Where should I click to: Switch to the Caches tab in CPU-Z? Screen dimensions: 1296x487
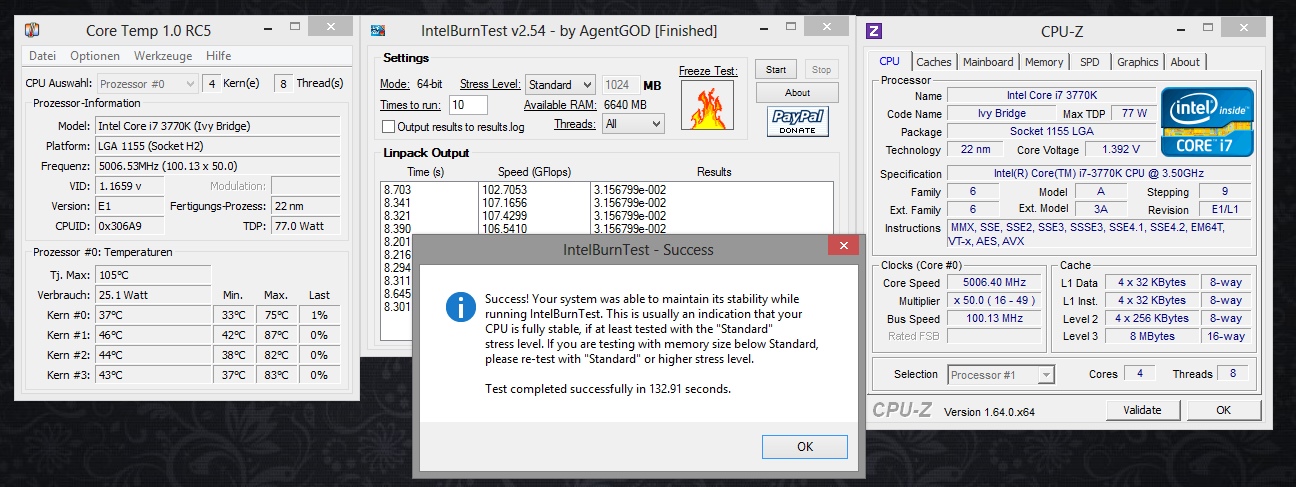pyautogui.click(x=934, y=62)
